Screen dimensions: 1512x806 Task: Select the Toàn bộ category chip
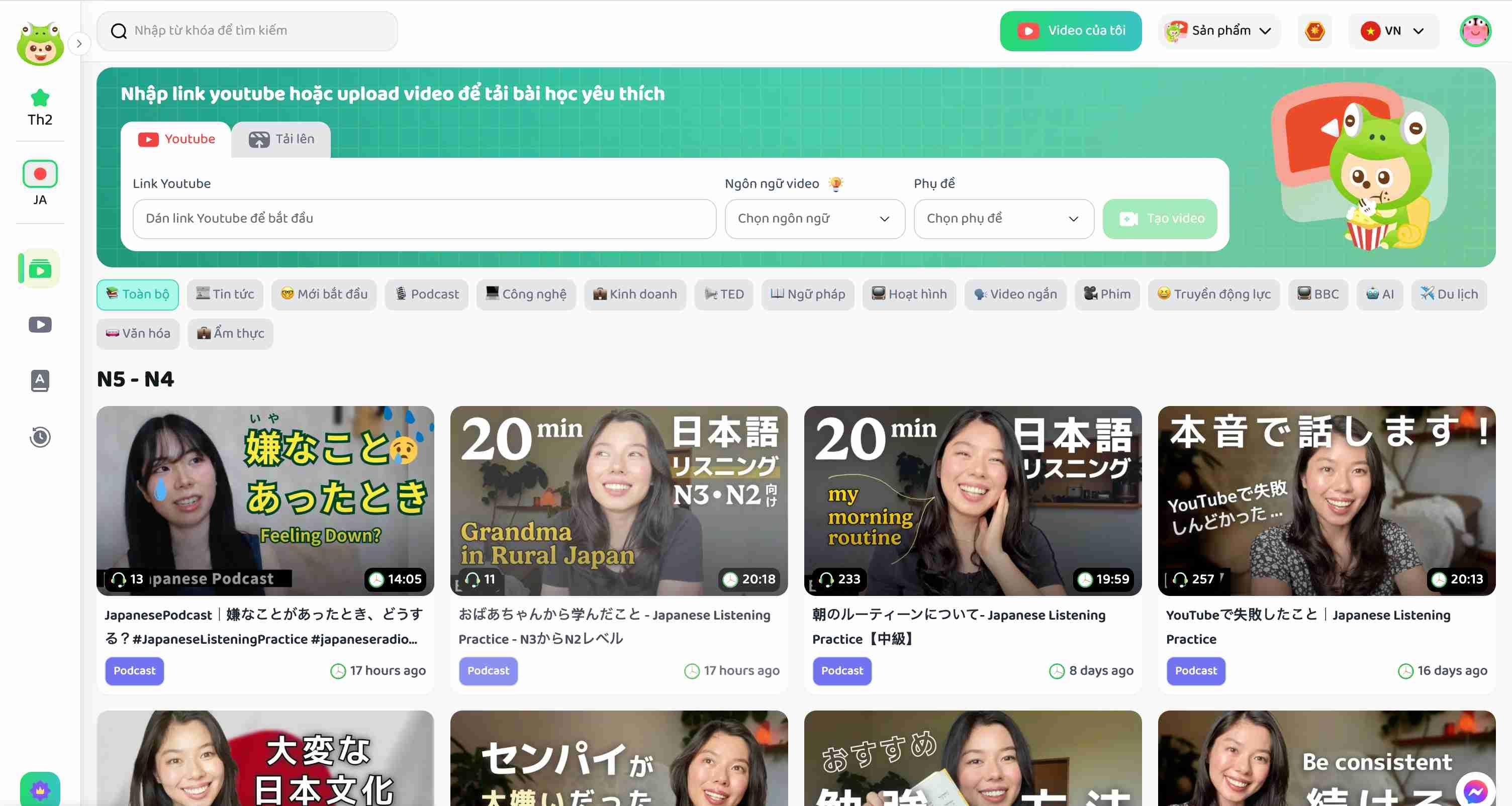(138, 294)
